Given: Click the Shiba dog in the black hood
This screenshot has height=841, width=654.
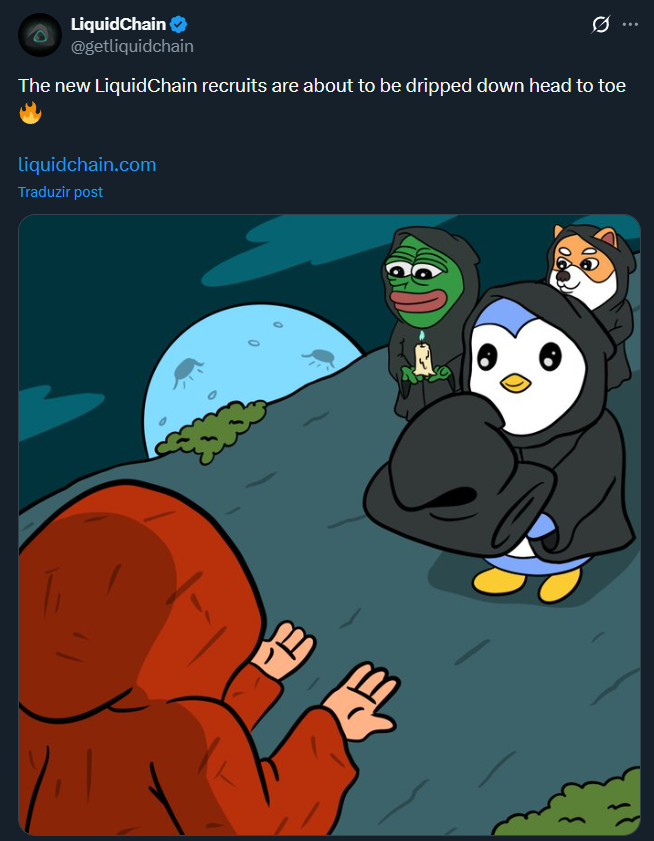Looking at the screenshot, I should [585, 263].
